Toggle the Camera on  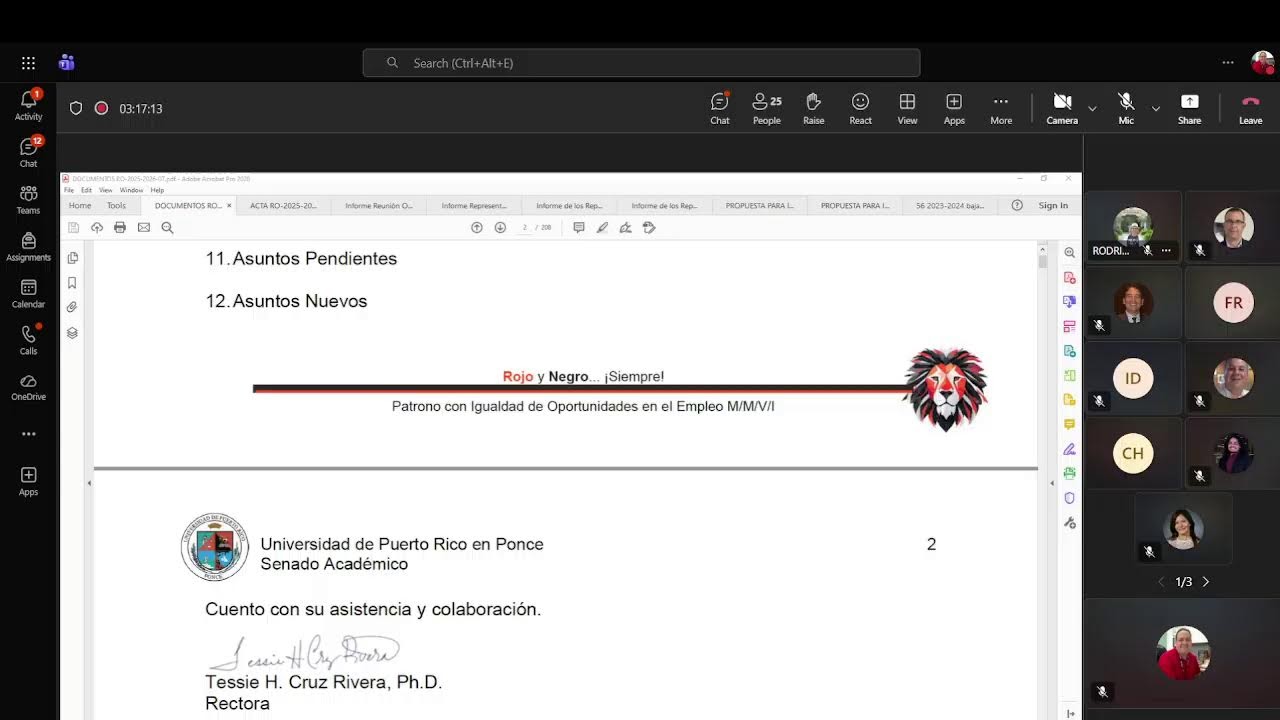(x=1062, y=108)
